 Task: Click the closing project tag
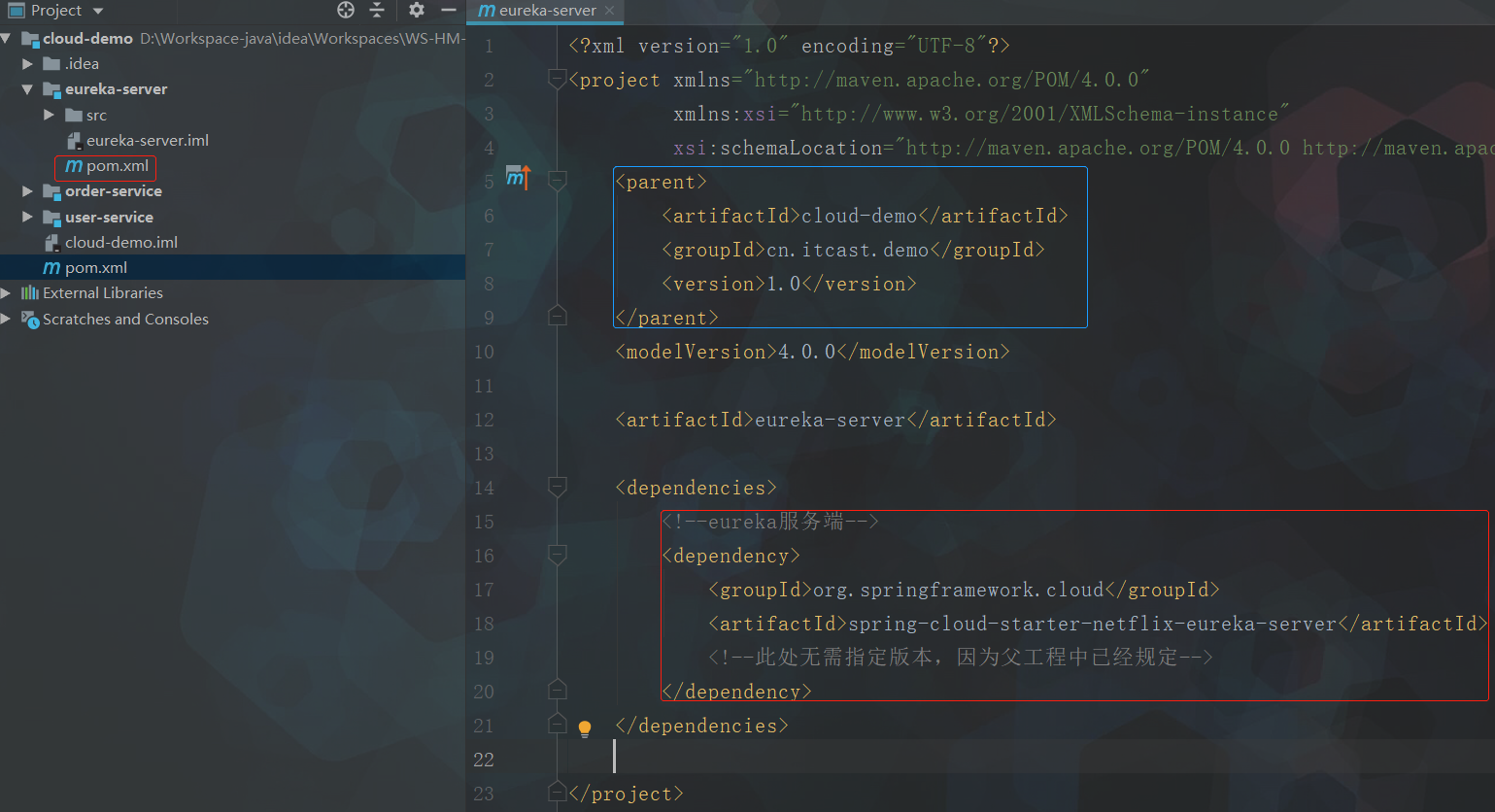[x=626, y=795]
